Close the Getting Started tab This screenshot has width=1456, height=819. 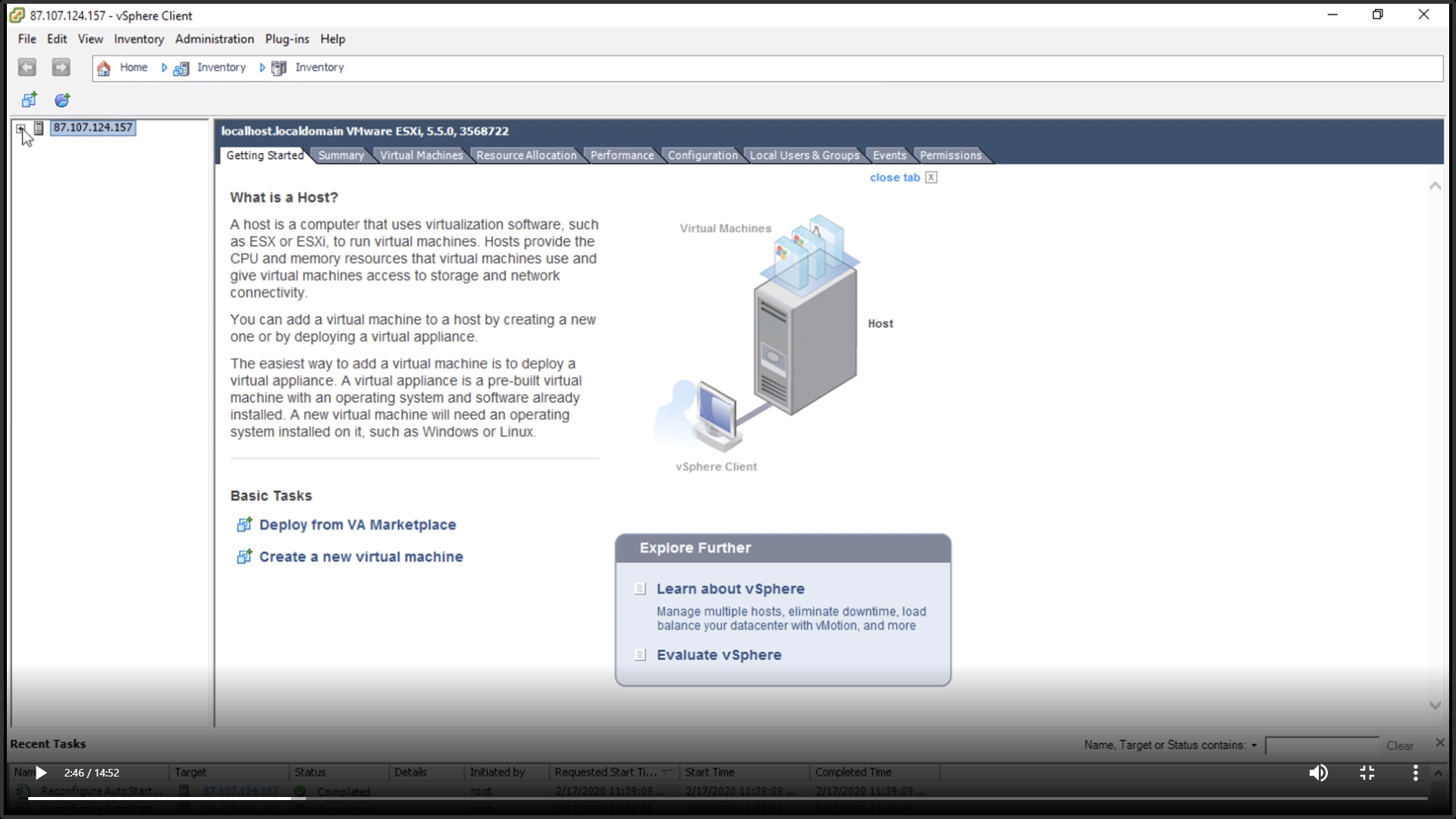click(x=931, y=177)
